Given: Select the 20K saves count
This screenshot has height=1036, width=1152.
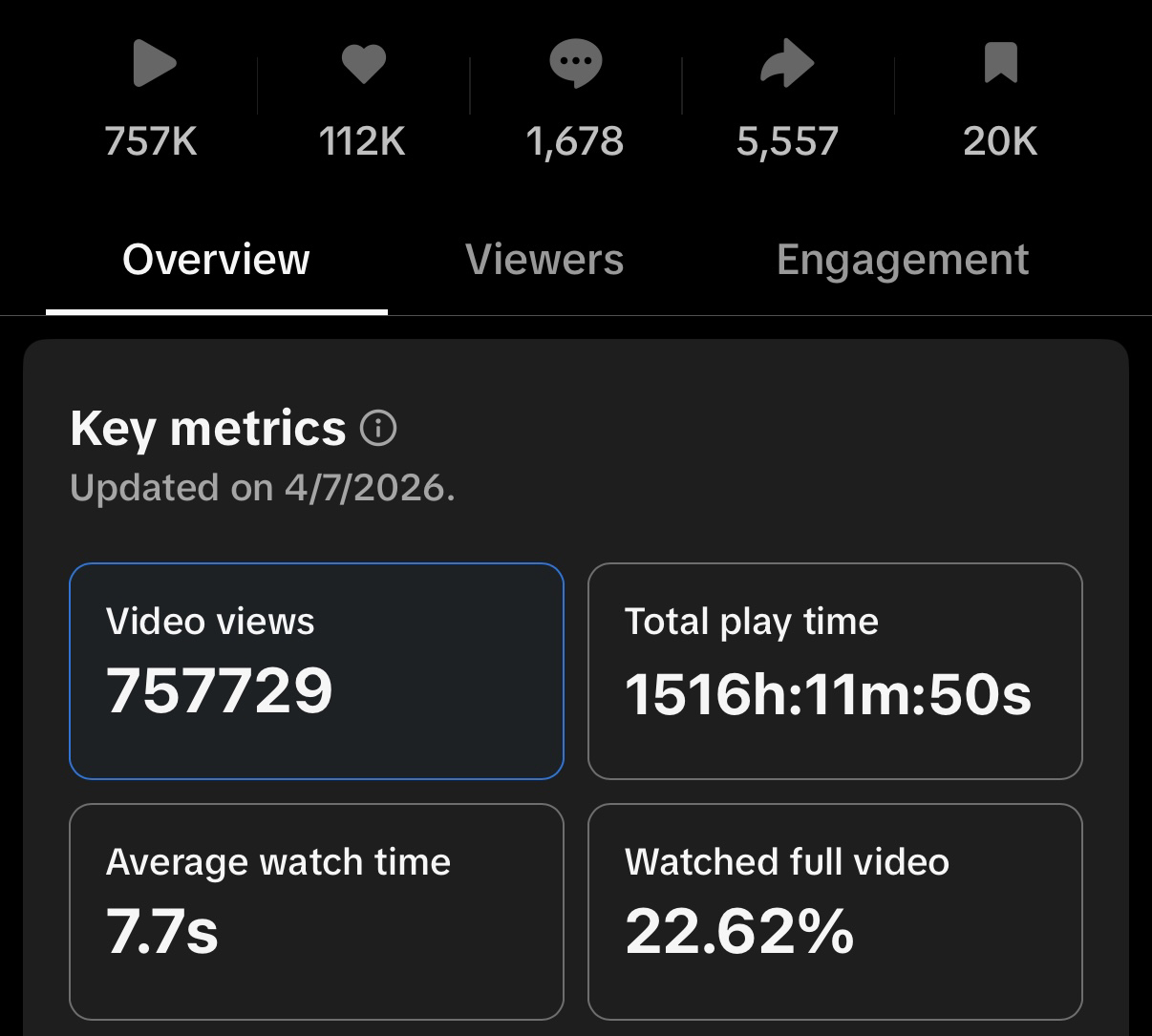Looking at the screenshot, I should click(1000, 141).
